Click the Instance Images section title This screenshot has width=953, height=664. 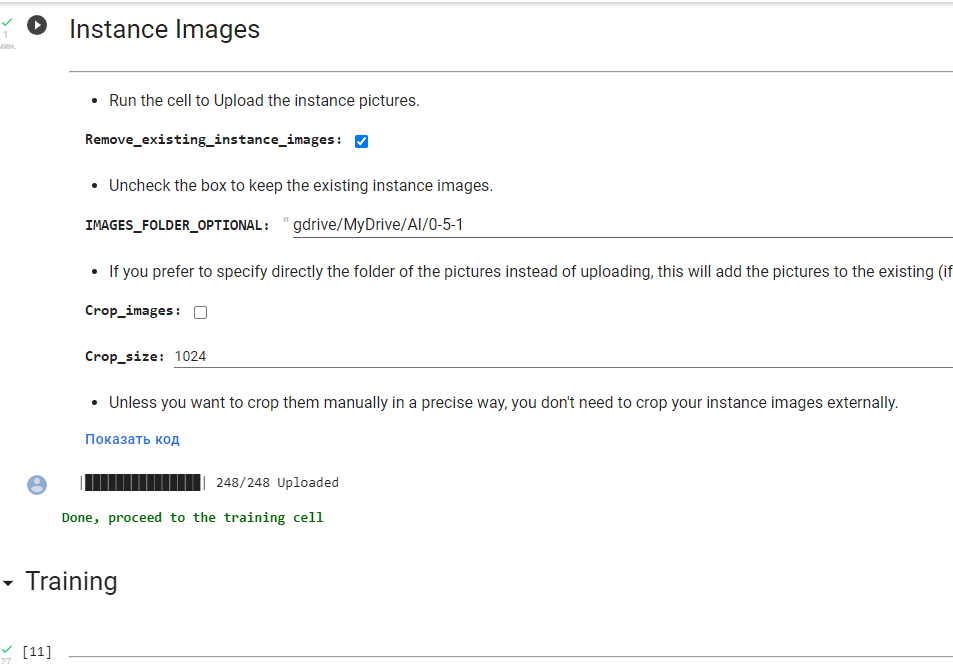click(x=164, y=30)
